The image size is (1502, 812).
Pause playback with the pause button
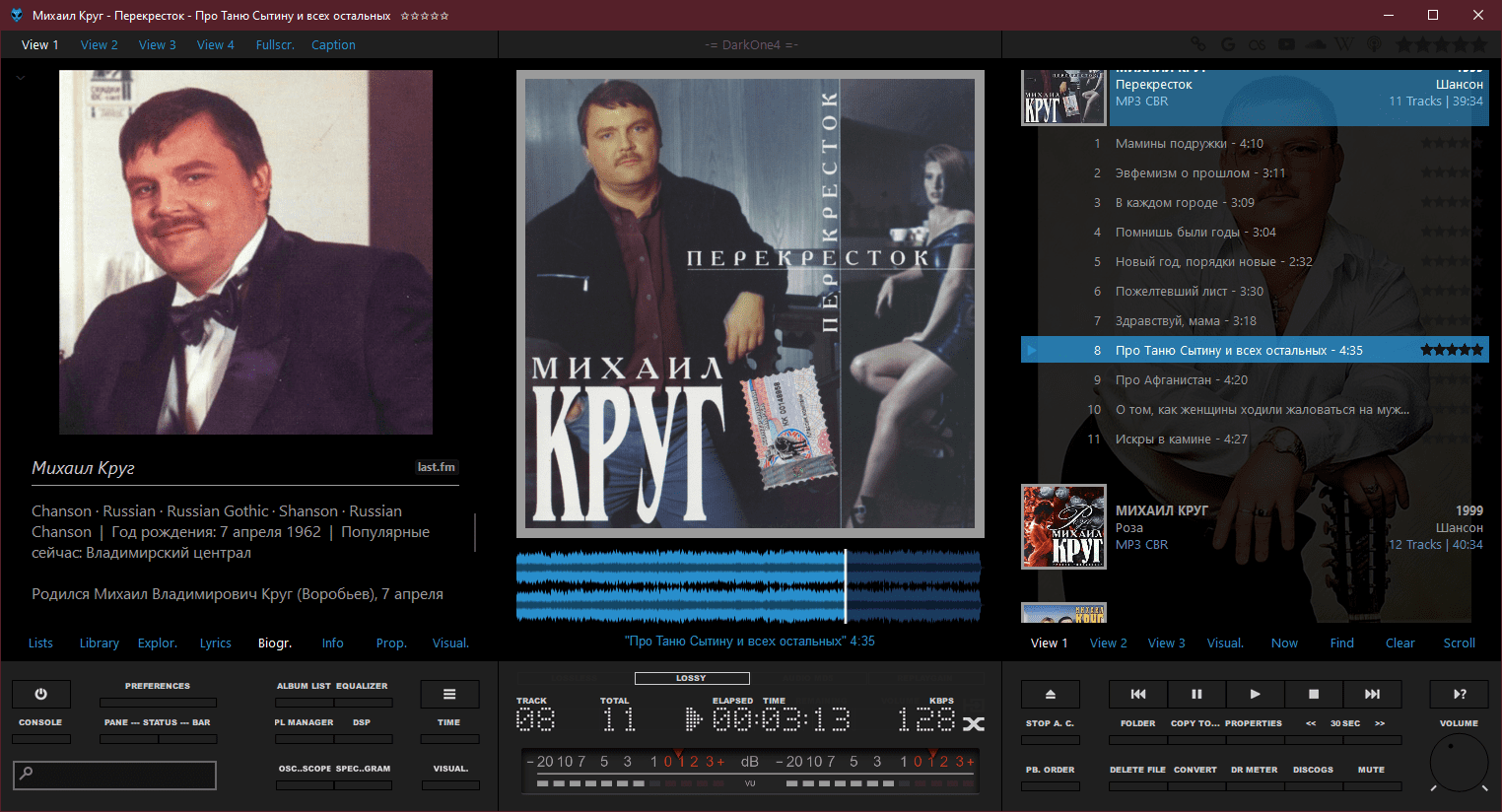1196,694
